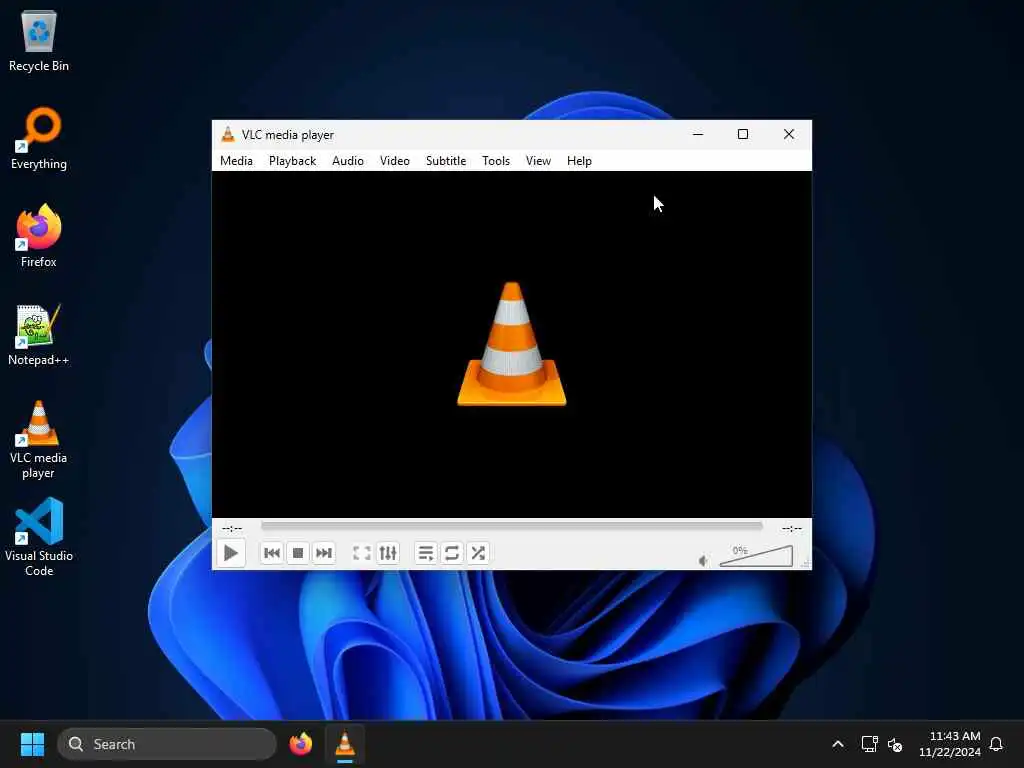Click the VLC video display area
This screenshot has height=768, width=1024.
pyautogui.click(x=511, y=344)
